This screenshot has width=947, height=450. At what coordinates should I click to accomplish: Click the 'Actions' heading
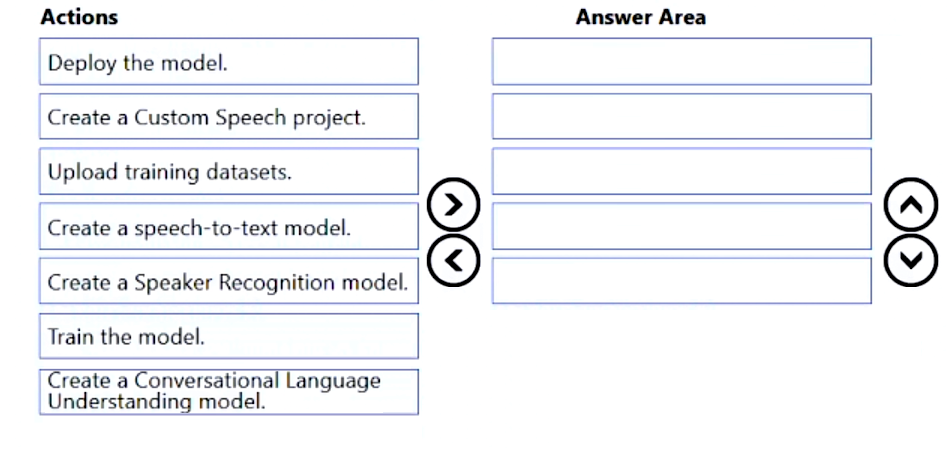[x=79, y=17]
